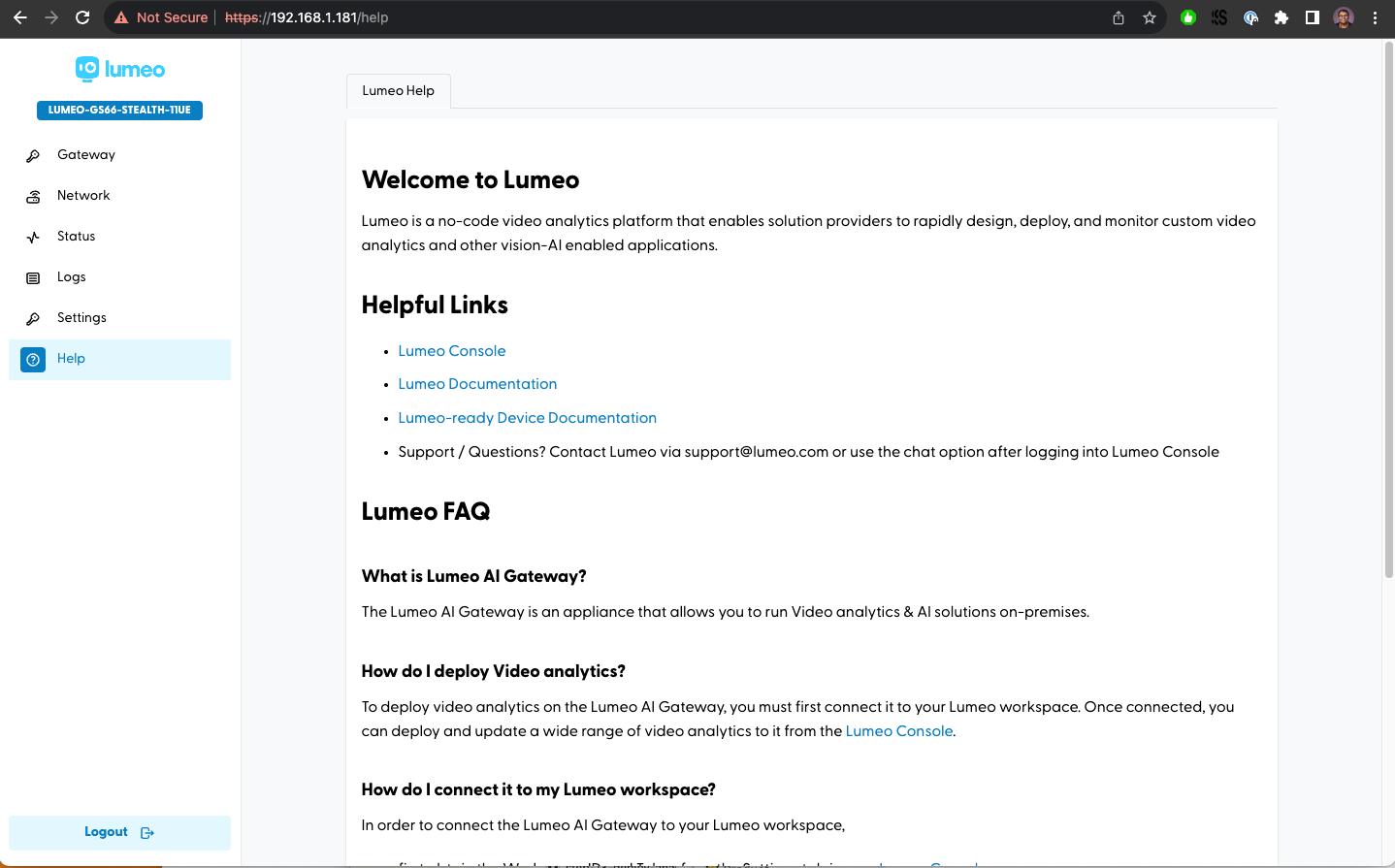
Task: Click the What is Lumeo AI Gateway? question
Action: (x=473, y=576)
